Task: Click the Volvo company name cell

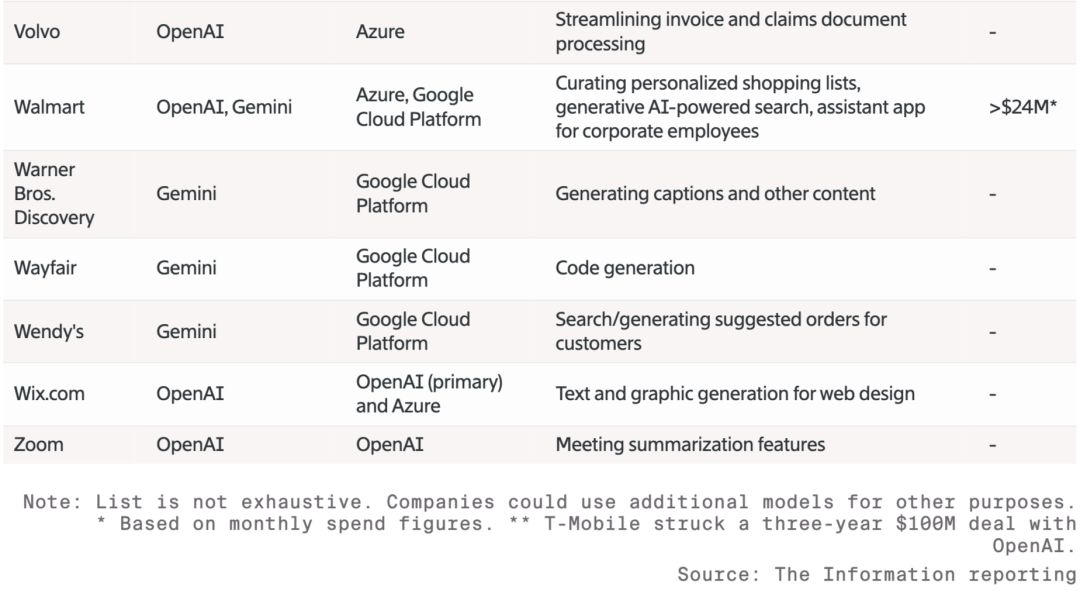Action: point(37,31)
